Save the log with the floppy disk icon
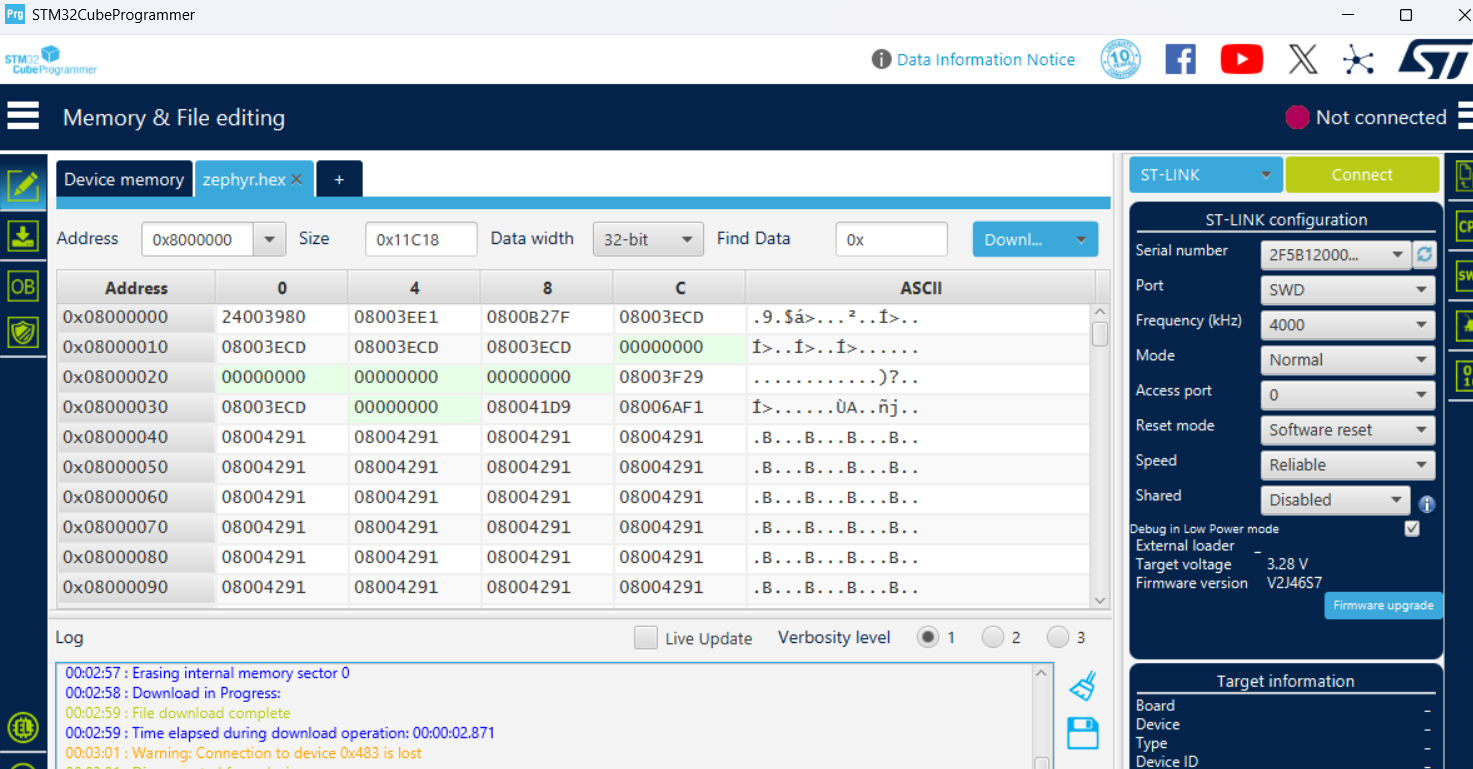1473x769 pixels. [x=1083, y=733]
